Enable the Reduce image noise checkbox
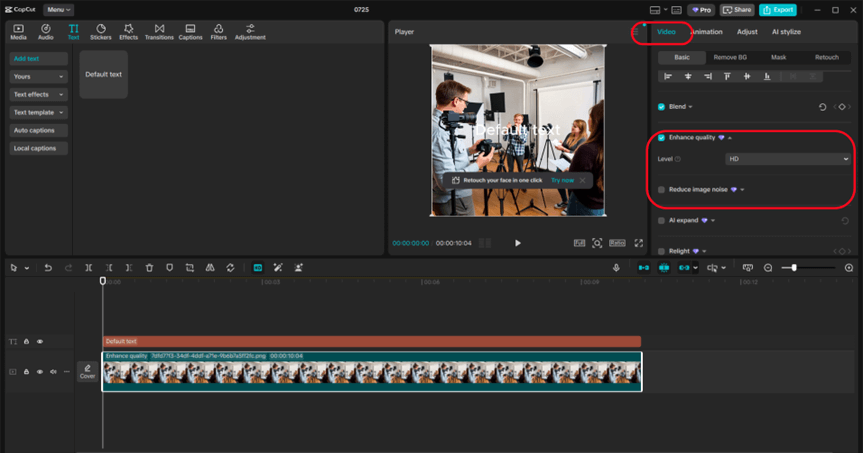 click(661, 189)
